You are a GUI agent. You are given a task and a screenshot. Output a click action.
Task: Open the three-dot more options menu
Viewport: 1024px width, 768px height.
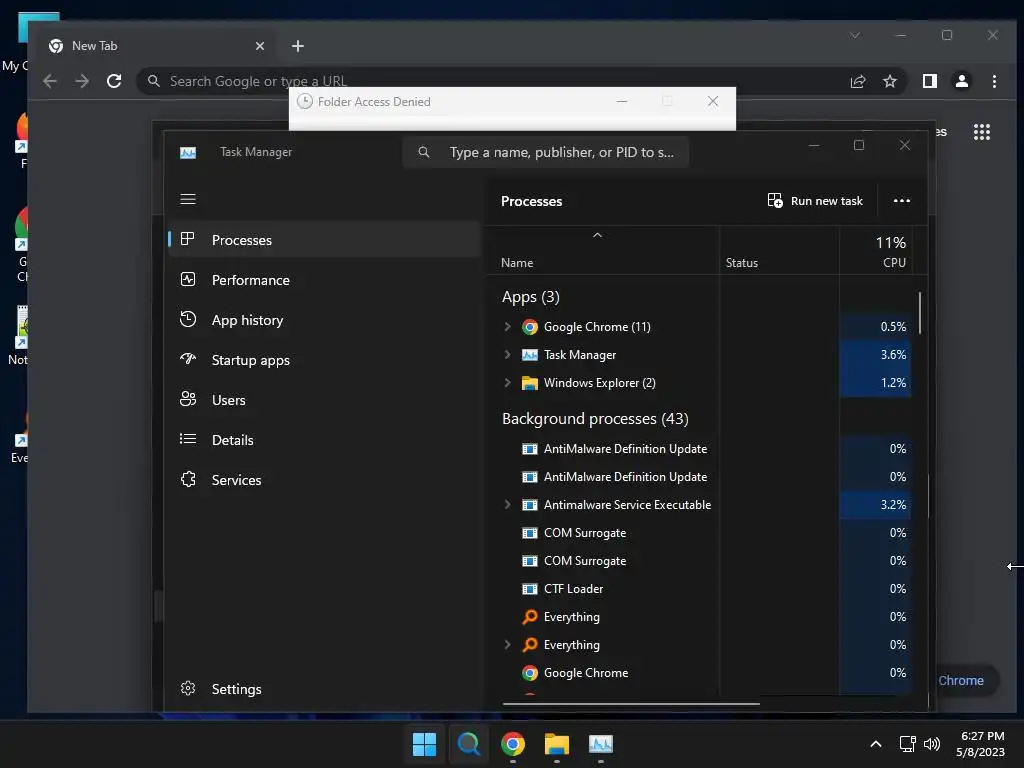(902, 200)
